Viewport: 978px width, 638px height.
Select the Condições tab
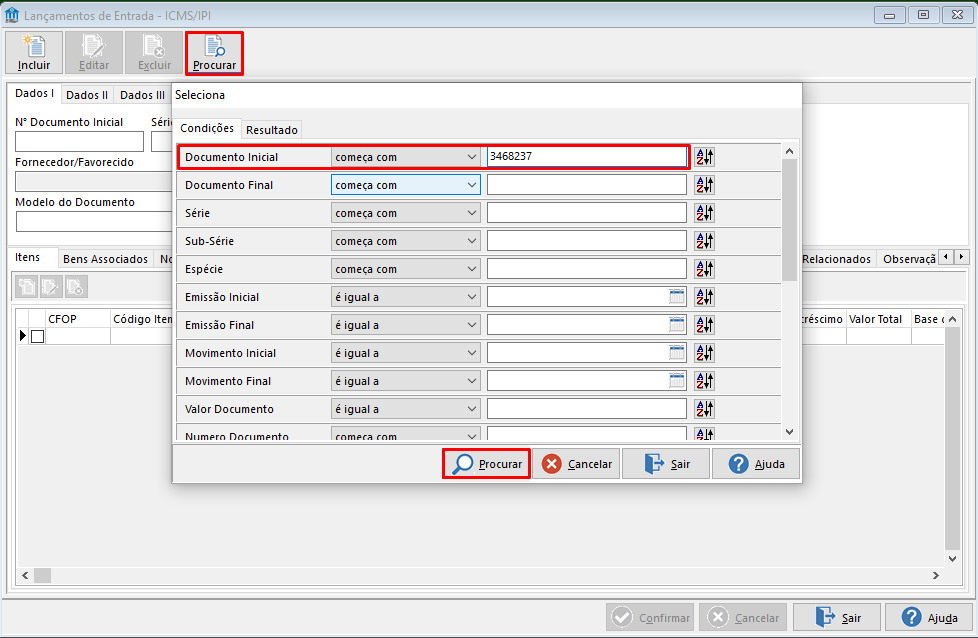(x=206, y=128)
